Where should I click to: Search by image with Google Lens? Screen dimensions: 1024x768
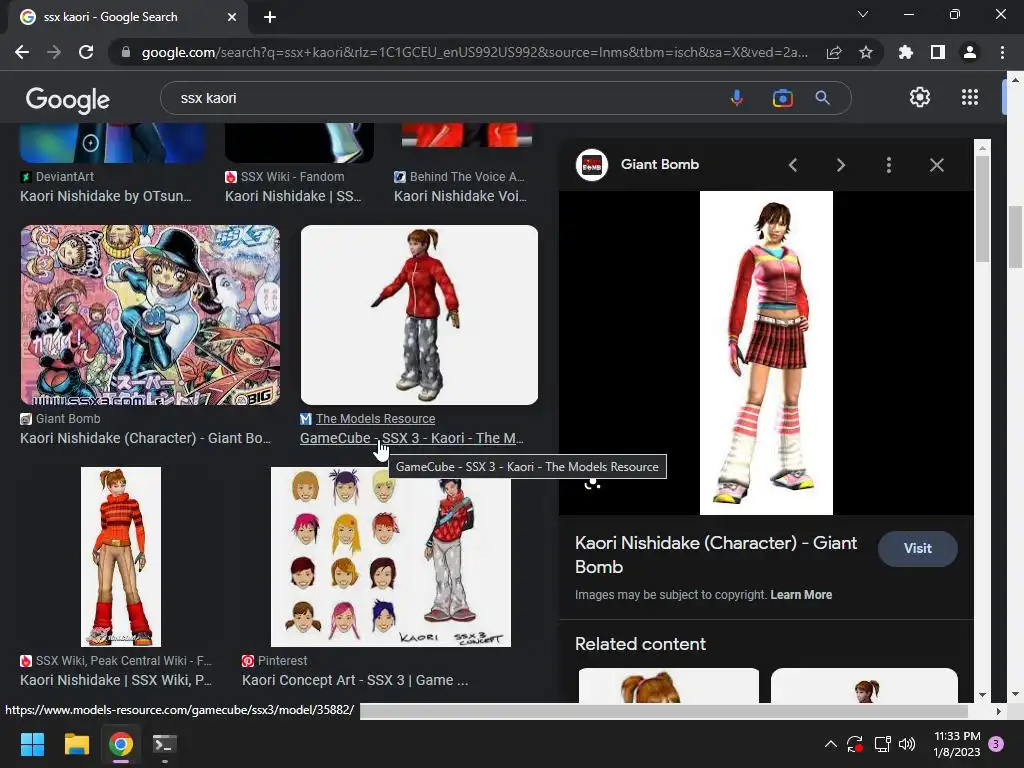click(782, 98)
